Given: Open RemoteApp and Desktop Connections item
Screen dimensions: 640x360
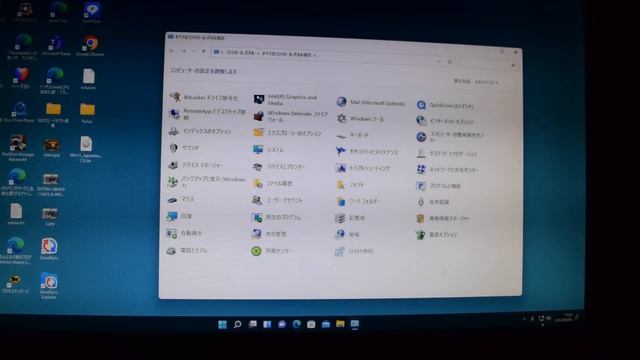Looking at the screenshot, I should tap(208, 114).
